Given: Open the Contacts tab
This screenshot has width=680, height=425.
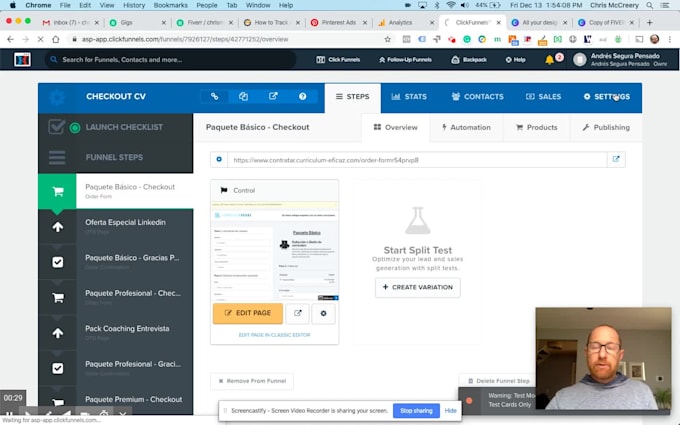Looking at the screenshot, I should (477, 97).
